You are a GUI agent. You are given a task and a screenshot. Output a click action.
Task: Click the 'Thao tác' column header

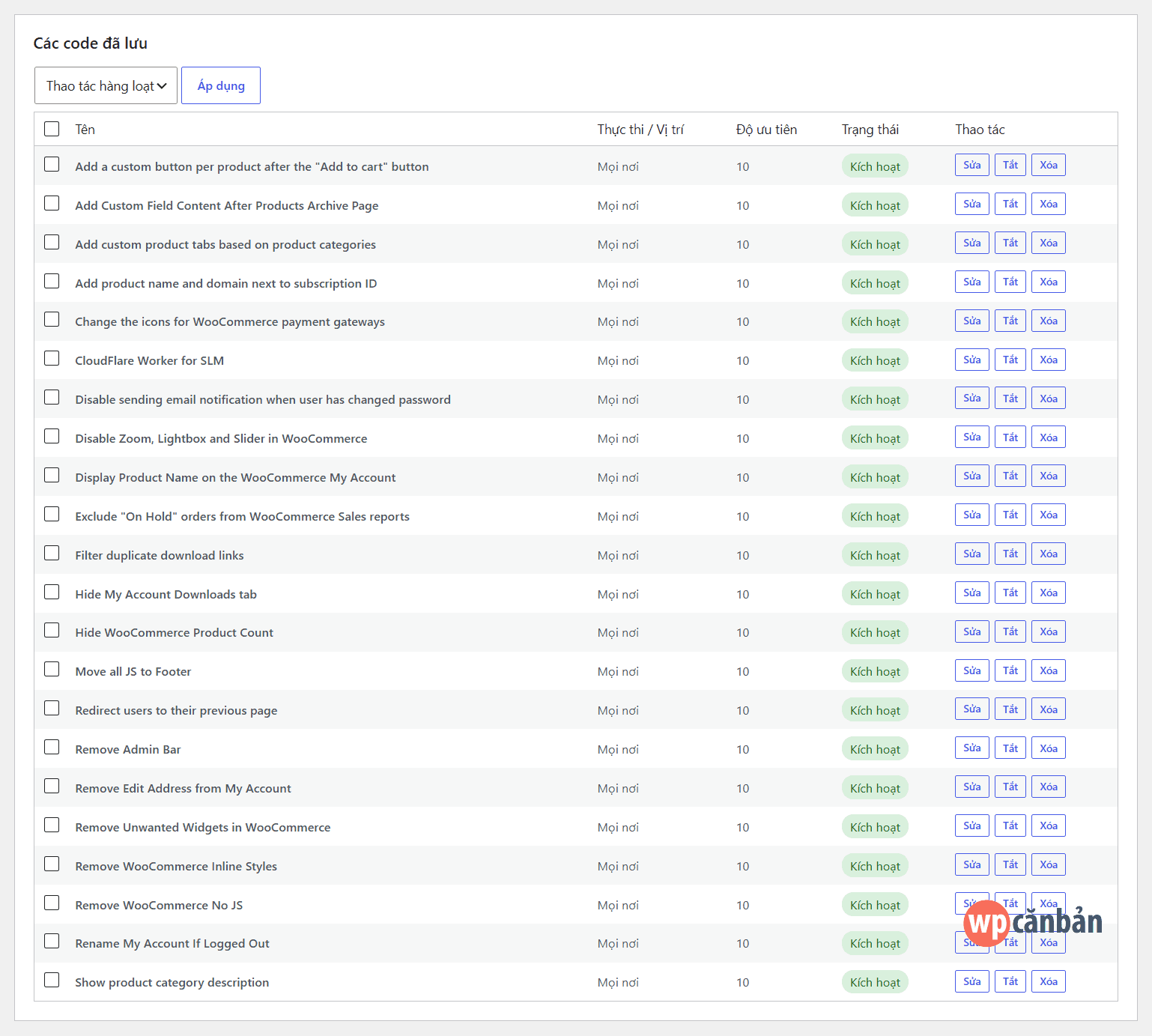click(x=980, y=129)
